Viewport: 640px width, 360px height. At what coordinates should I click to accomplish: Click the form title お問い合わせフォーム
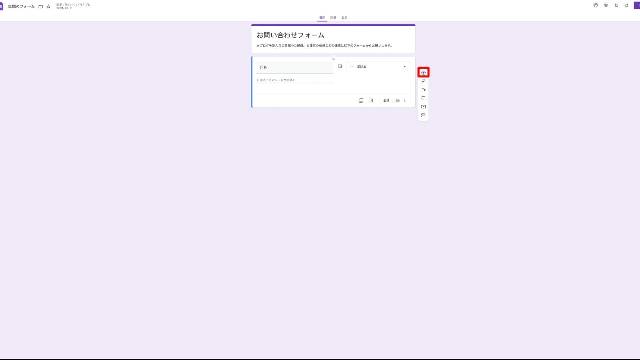point(291,36)
